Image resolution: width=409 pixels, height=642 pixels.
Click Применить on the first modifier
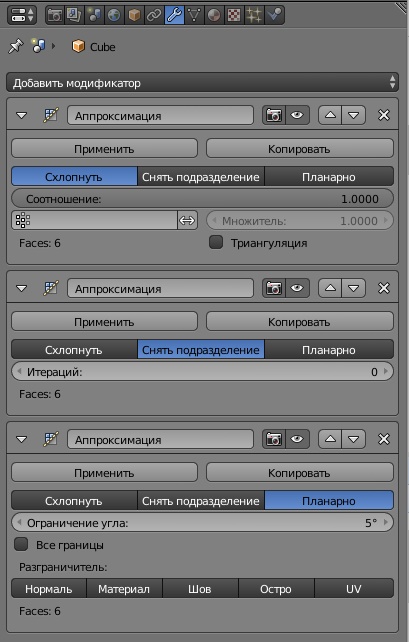(x=104, y=149)
